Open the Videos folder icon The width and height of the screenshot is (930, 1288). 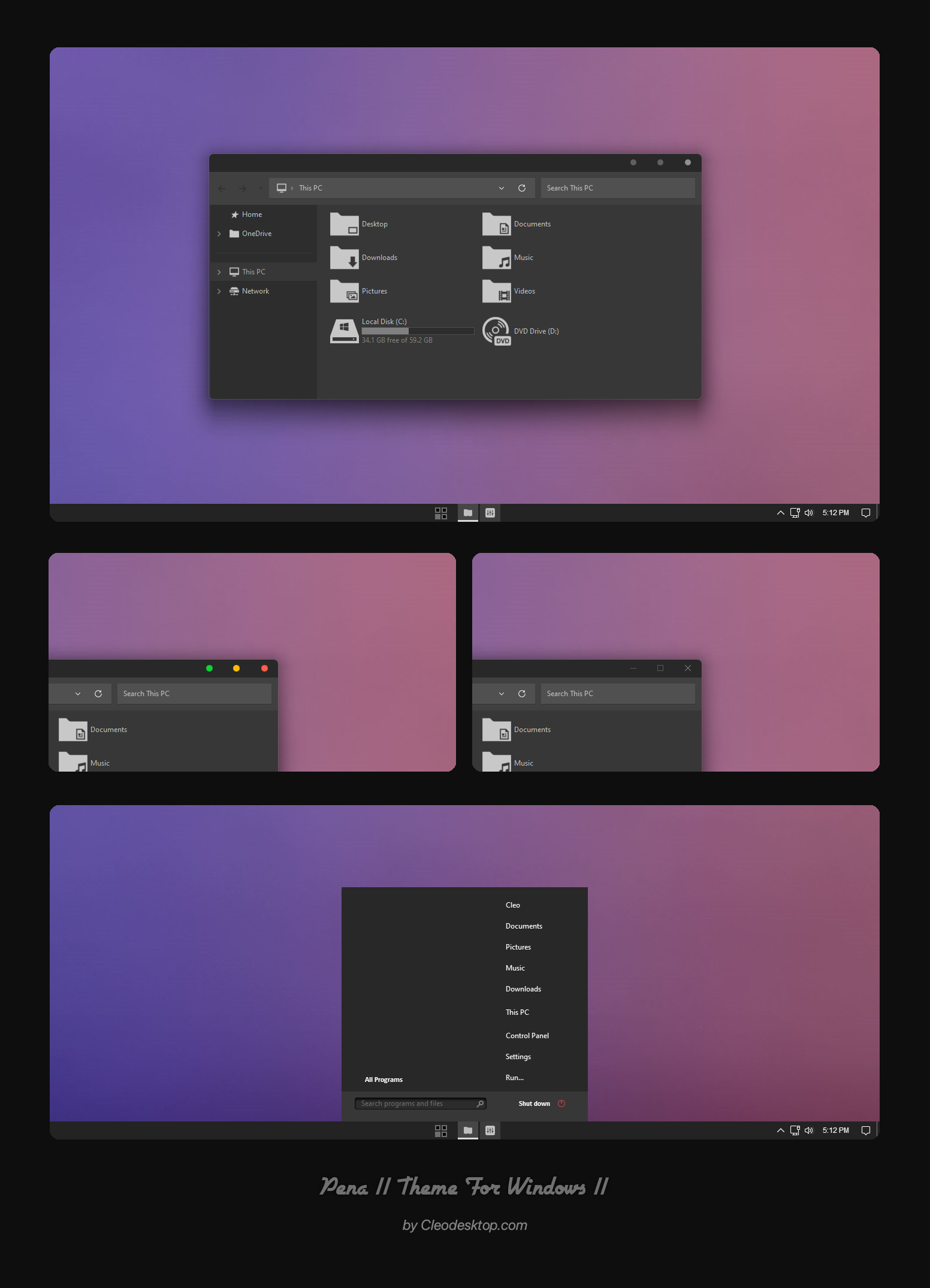(496, 292)
